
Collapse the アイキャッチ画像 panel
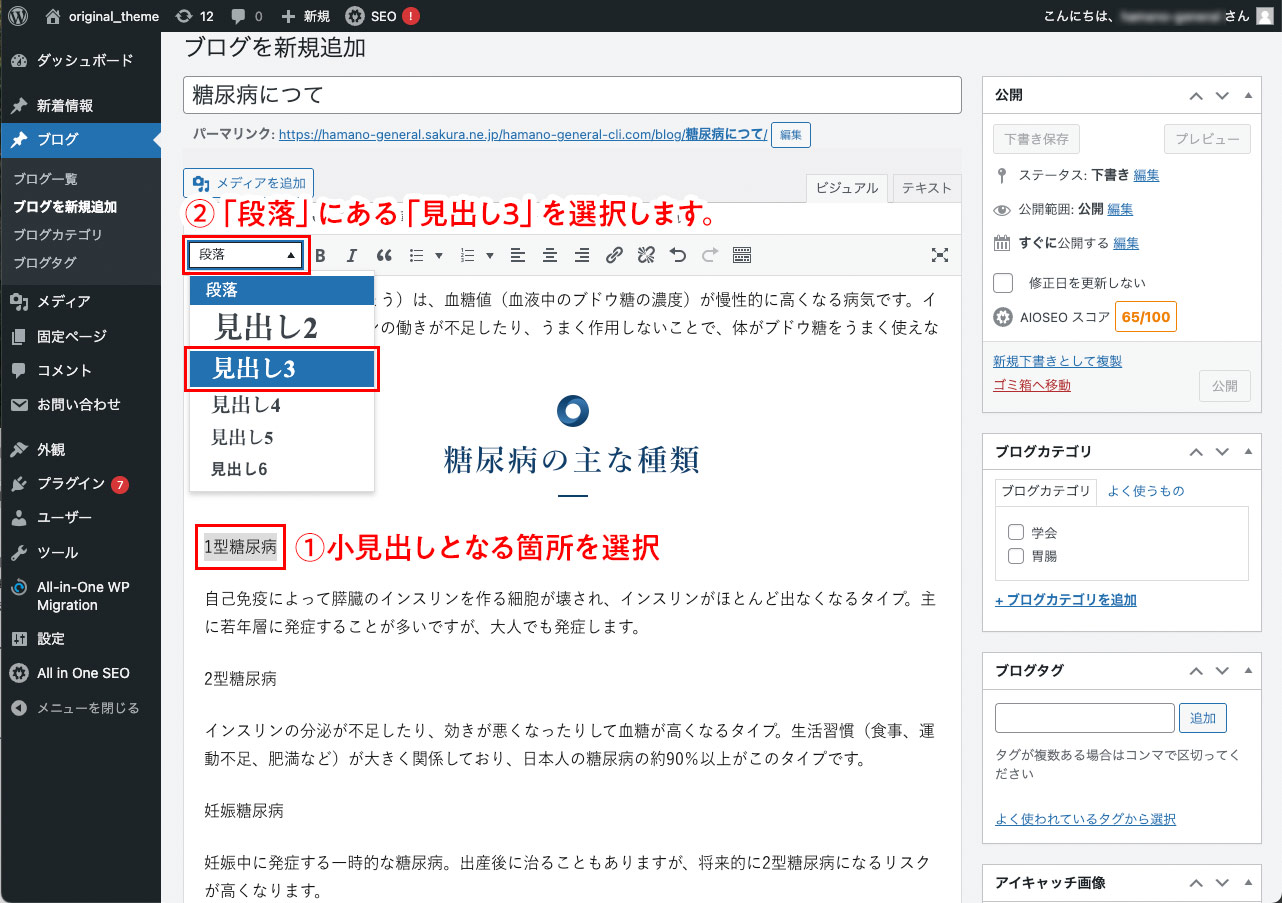pos(1247,883)
